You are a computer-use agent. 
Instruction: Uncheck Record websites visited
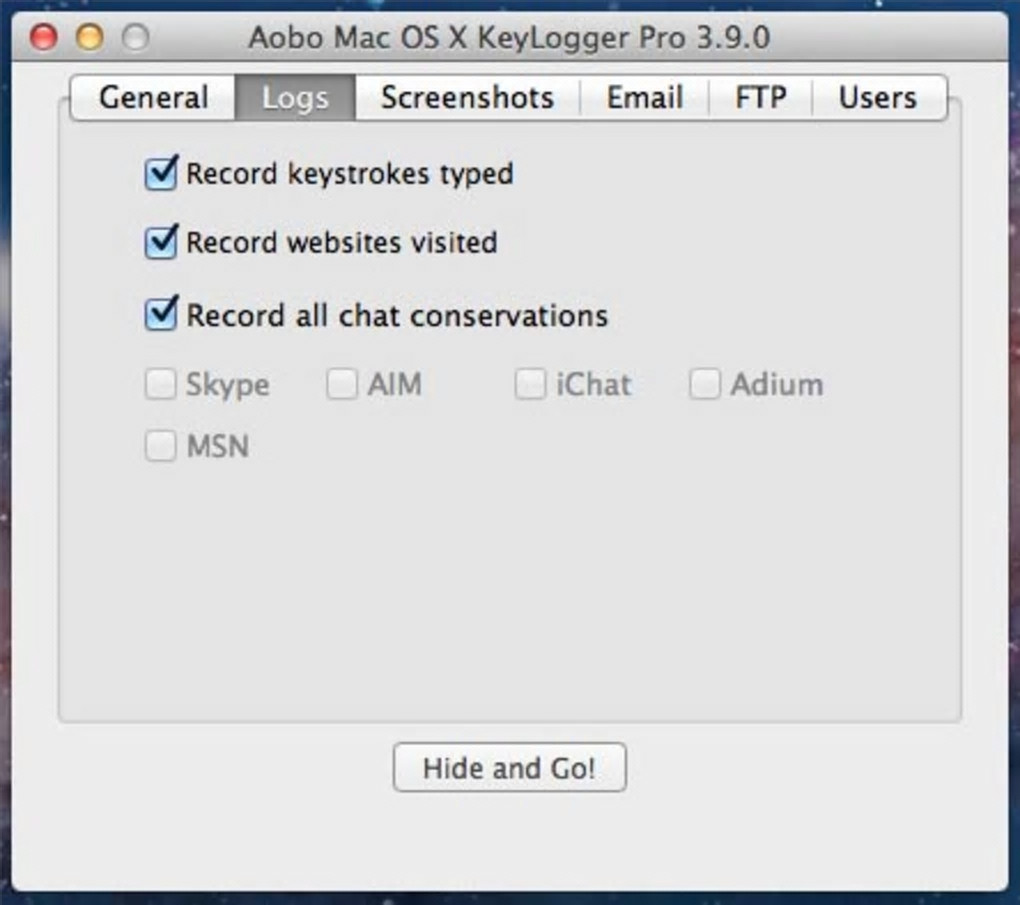[161, 243]
